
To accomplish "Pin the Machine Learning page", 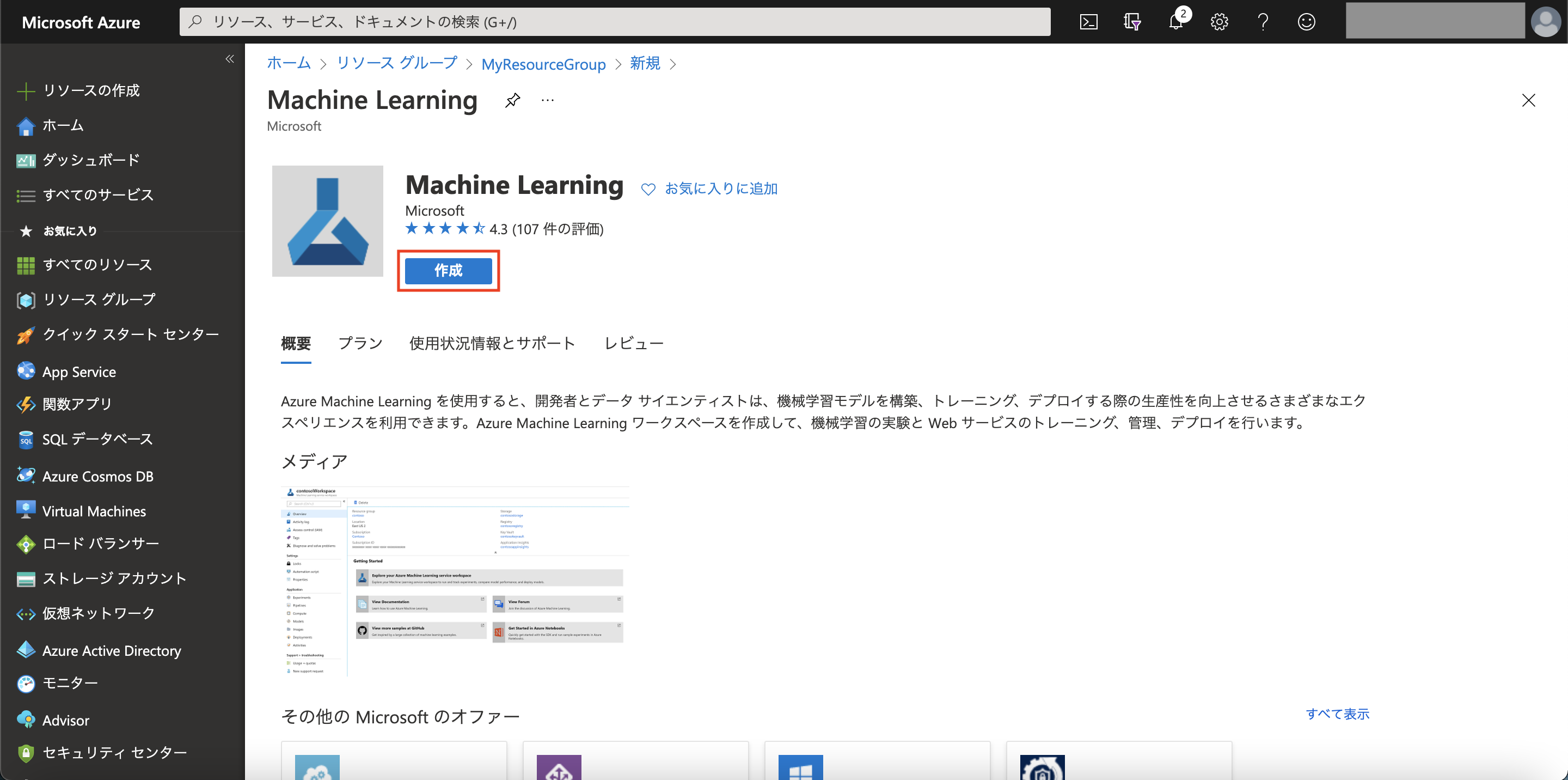I will click(x=512, y=100).
